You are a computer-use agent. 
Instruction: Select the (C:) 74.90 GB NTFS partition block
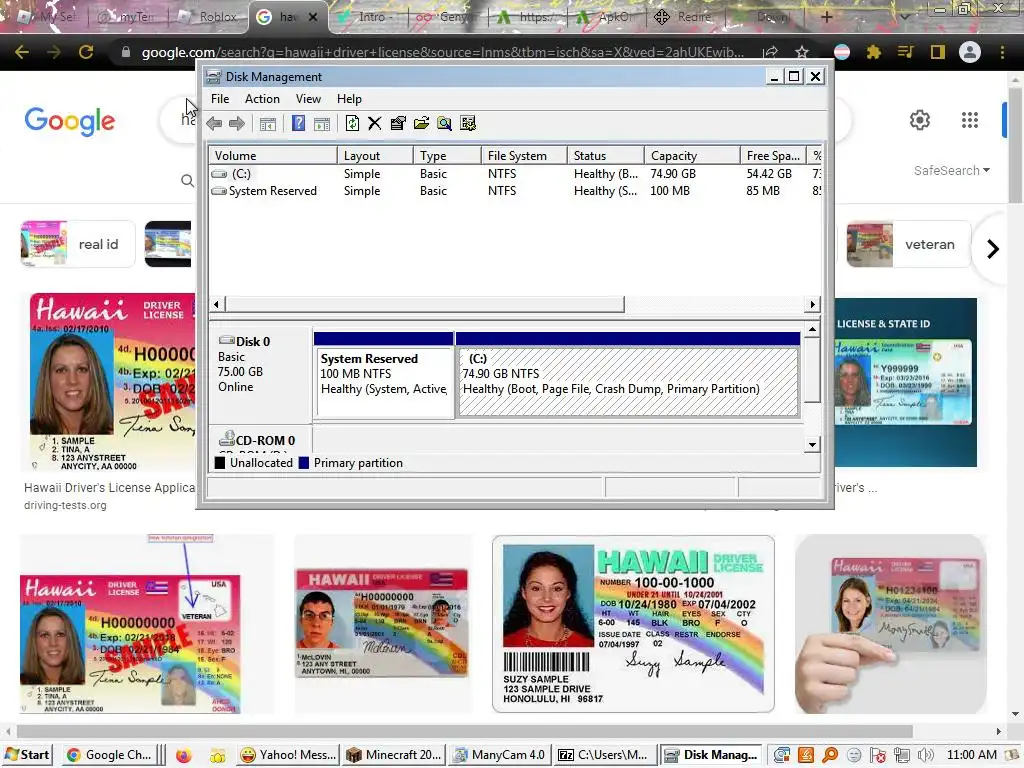[628, 376]
